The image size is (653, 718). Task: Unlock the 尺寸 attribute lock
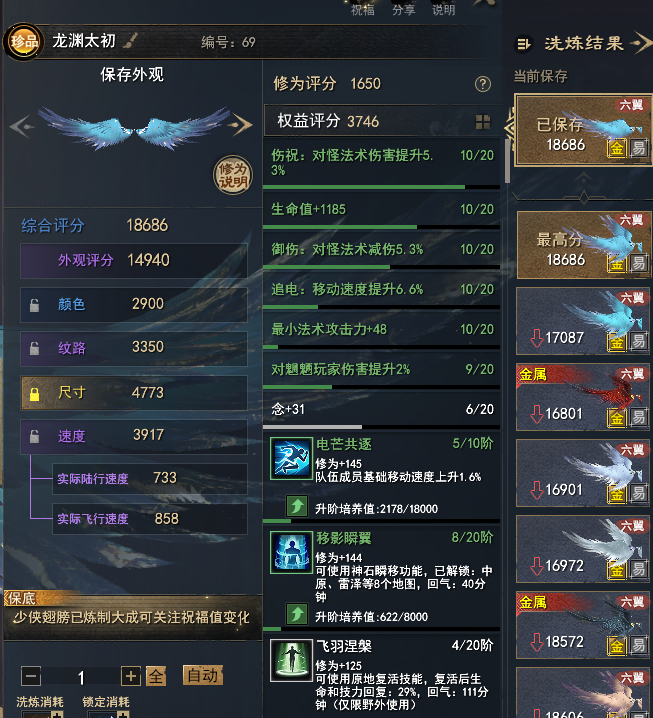(x=34, y=394)
